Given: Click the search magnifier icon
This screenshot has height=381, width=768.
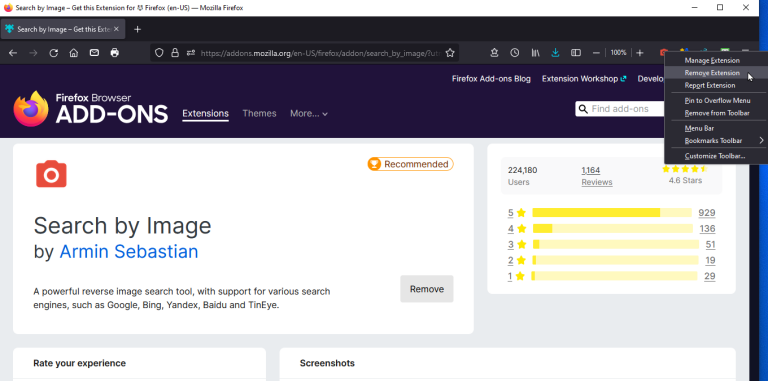Looking at the screenshot, I should click(x=583, y=109).
